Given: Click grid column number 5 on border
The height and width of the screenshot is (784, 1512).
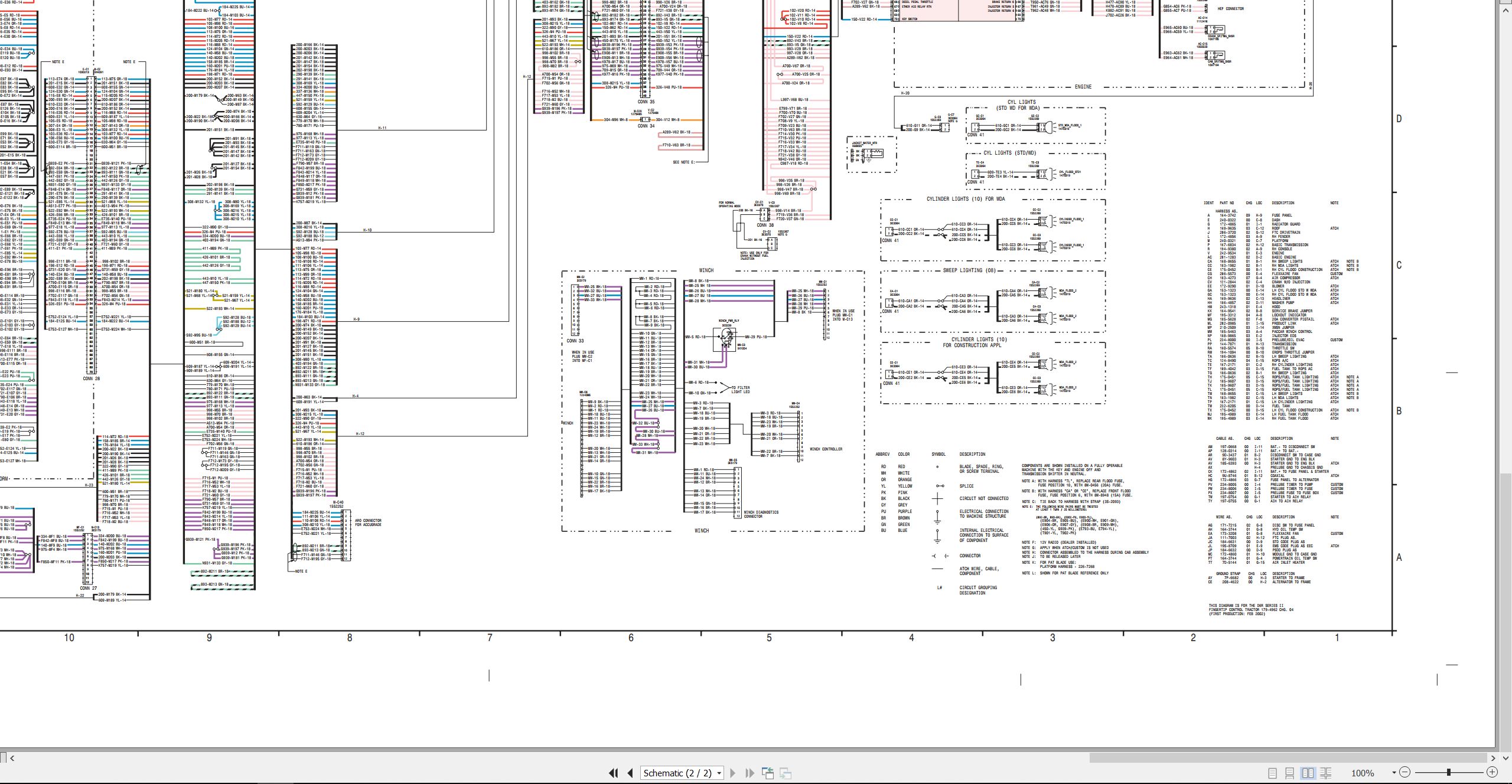Looking at the screenshot, I should coord(769,638).
